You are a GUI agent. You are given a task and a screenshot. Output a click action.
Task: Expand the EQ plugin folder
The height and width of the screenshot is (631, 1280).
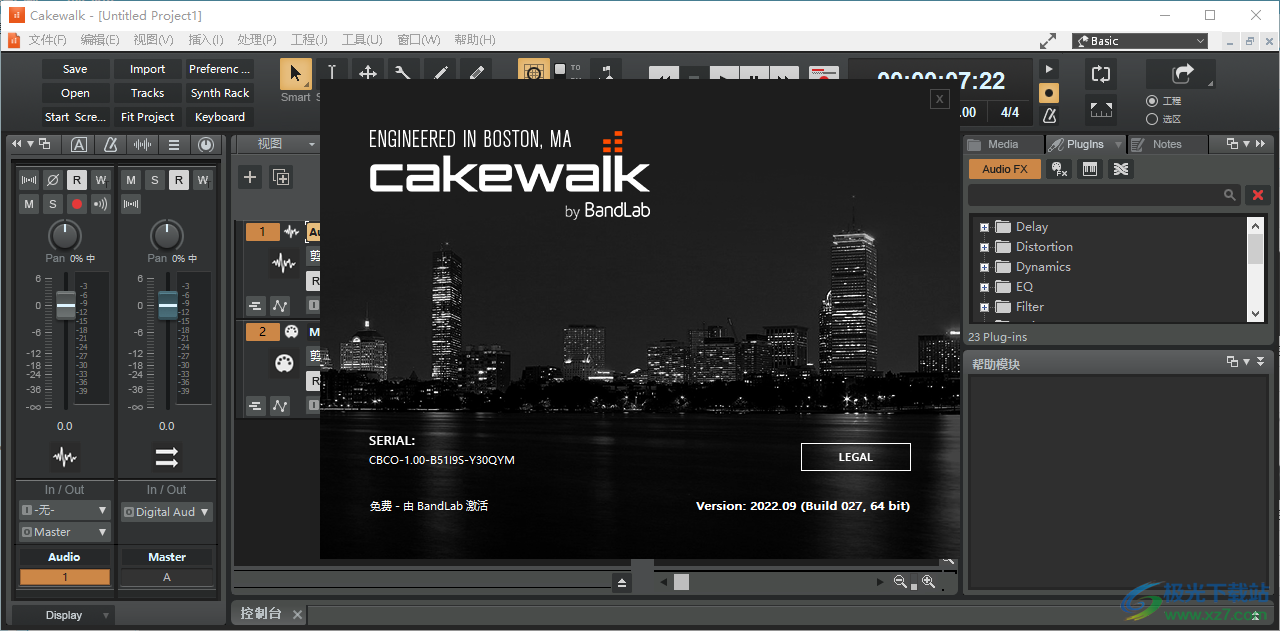[984, 287]
